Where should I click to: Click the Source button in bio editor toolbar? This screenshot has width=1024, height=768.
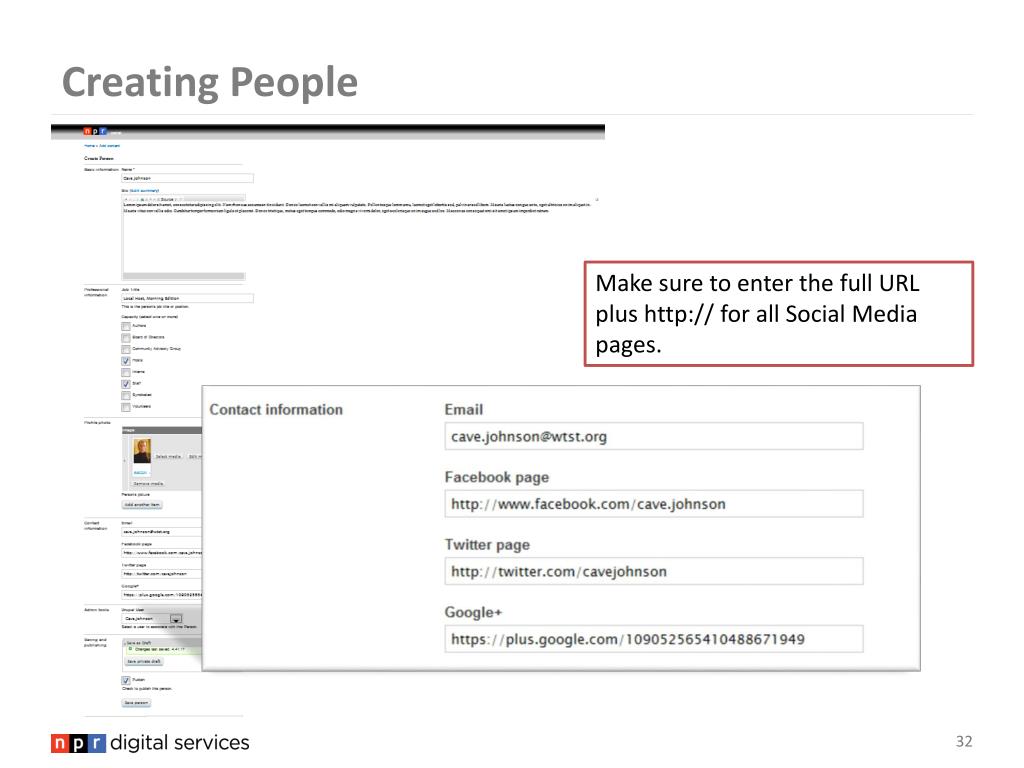pyautogui.click(x=167, y=199)
